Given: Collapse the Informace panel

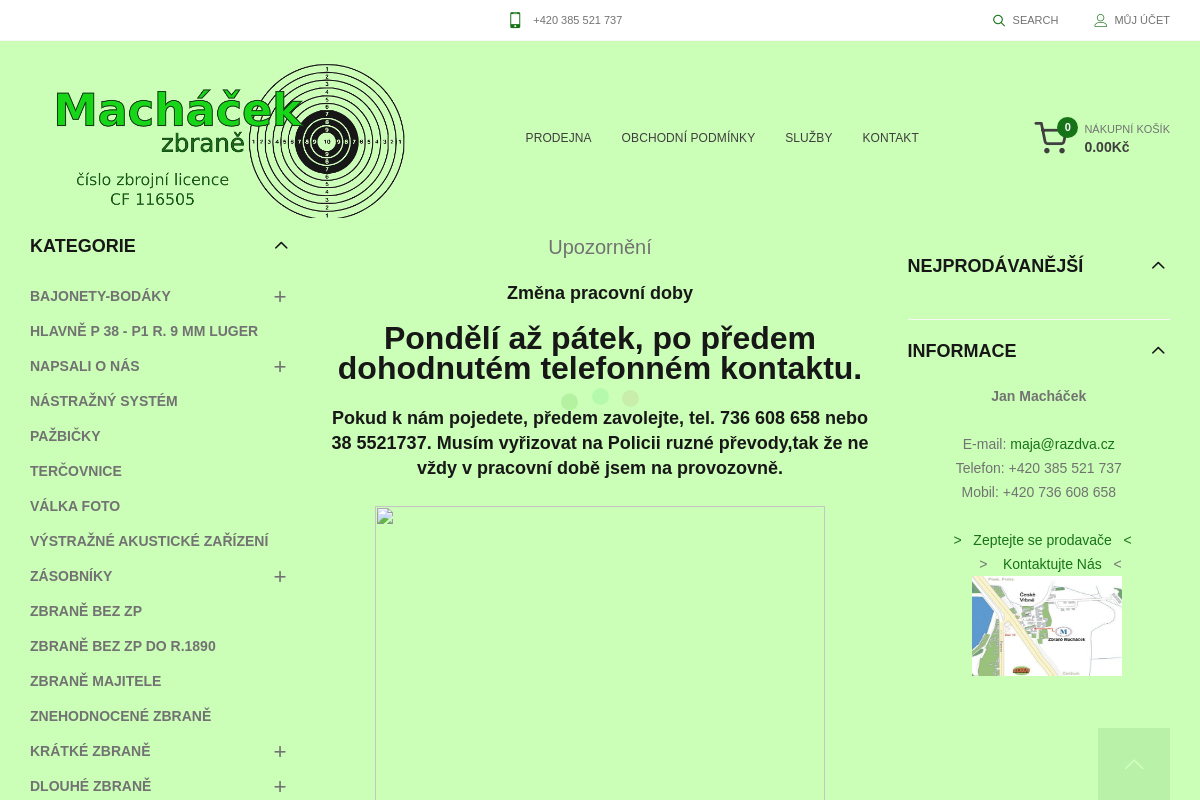Looking at the screenshot, I should point(1158,351).
